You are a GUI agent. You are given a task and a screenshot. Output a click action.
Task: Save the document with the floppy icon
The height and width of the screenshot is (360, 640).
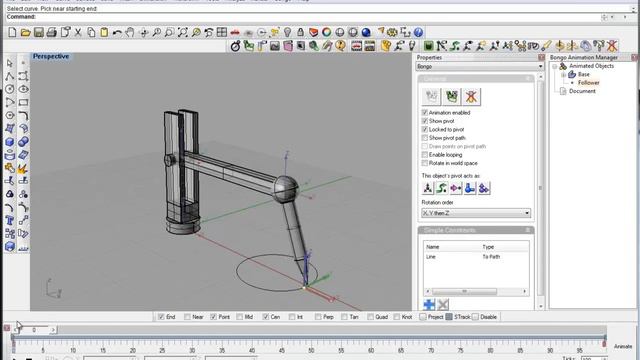(38, 32)
